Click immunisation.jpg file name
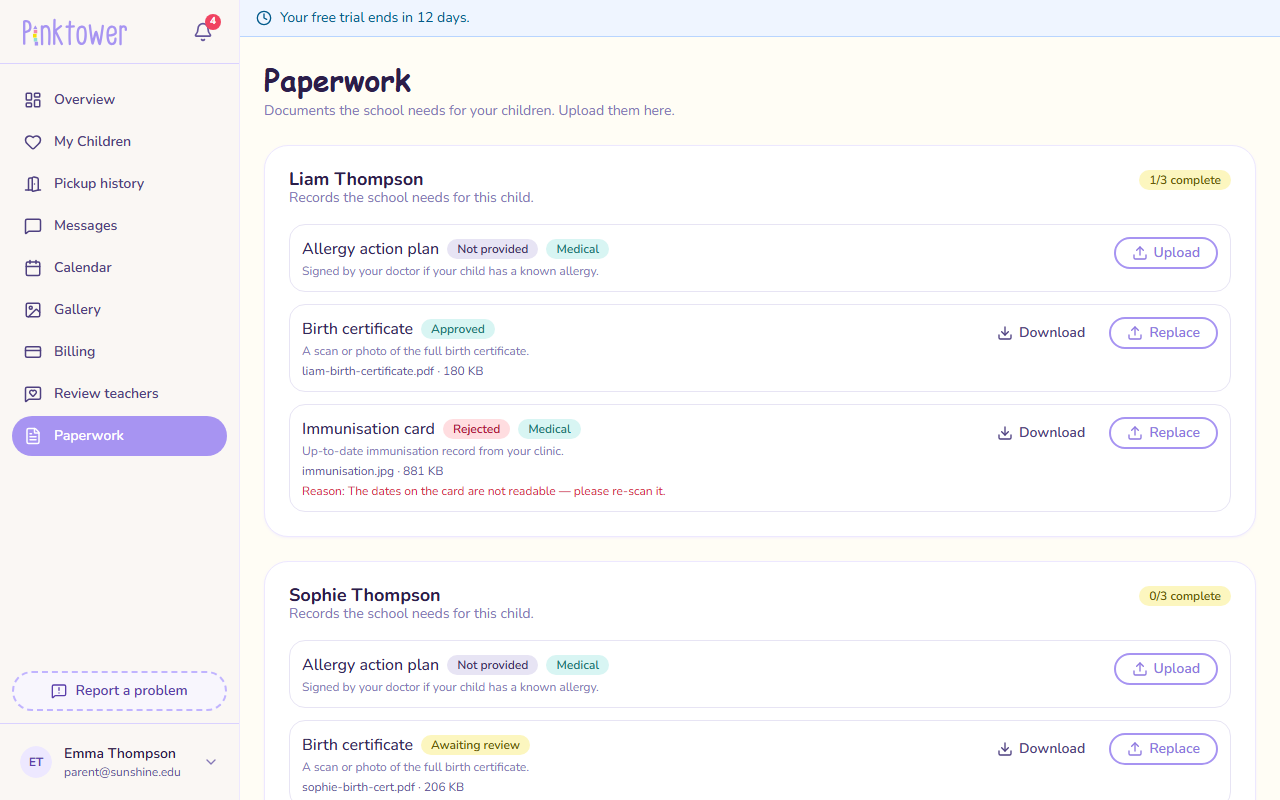This screenshot has width=1280, height=800. (348, 471)
